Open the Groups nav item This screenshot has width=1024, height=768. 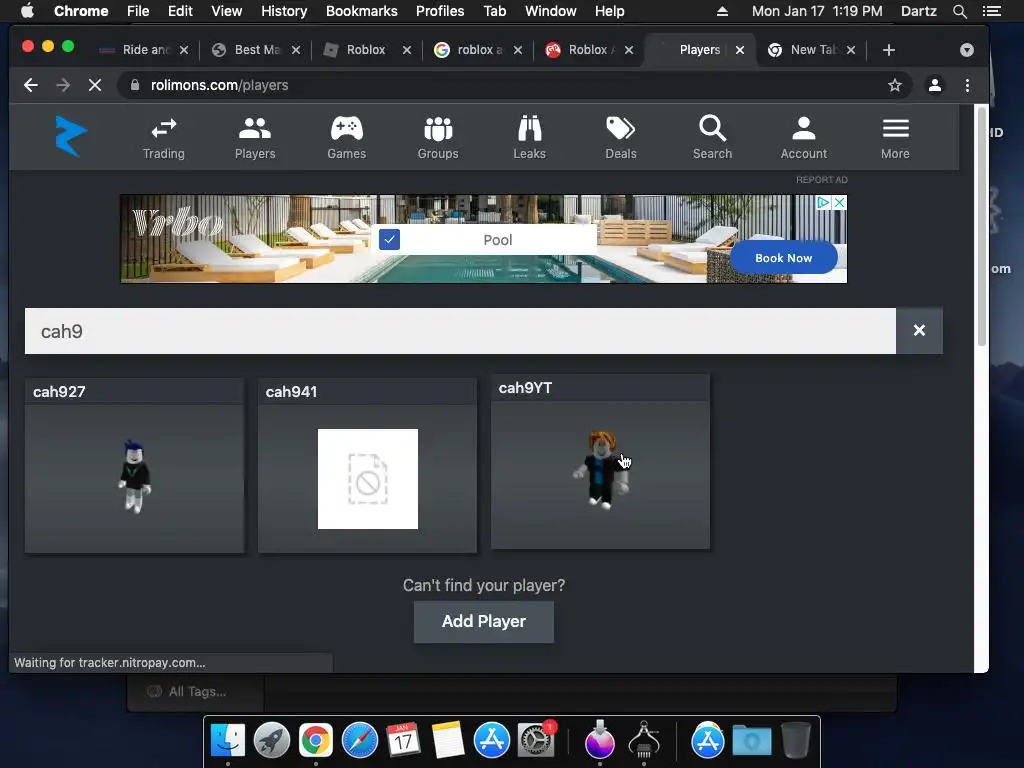[438, 138]
